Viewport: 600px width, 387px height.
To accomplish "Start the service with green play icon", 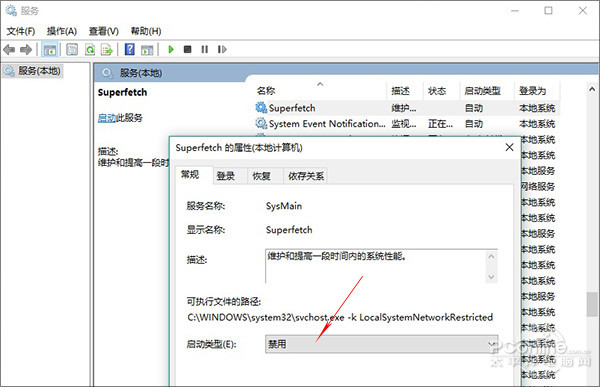I will tap(171, 49).
